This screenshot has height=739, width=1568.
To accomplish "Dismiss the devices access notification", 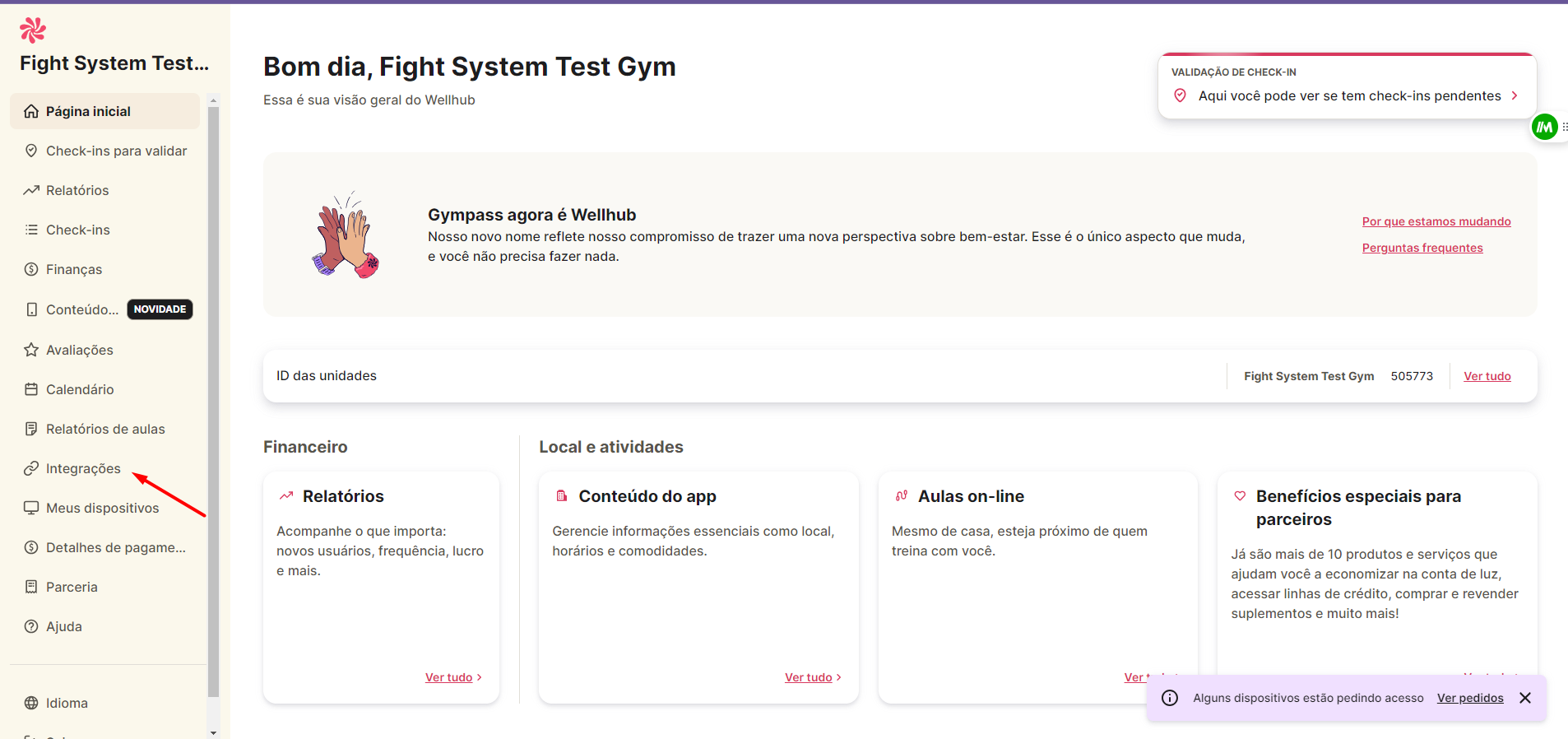I will 1525,698.
